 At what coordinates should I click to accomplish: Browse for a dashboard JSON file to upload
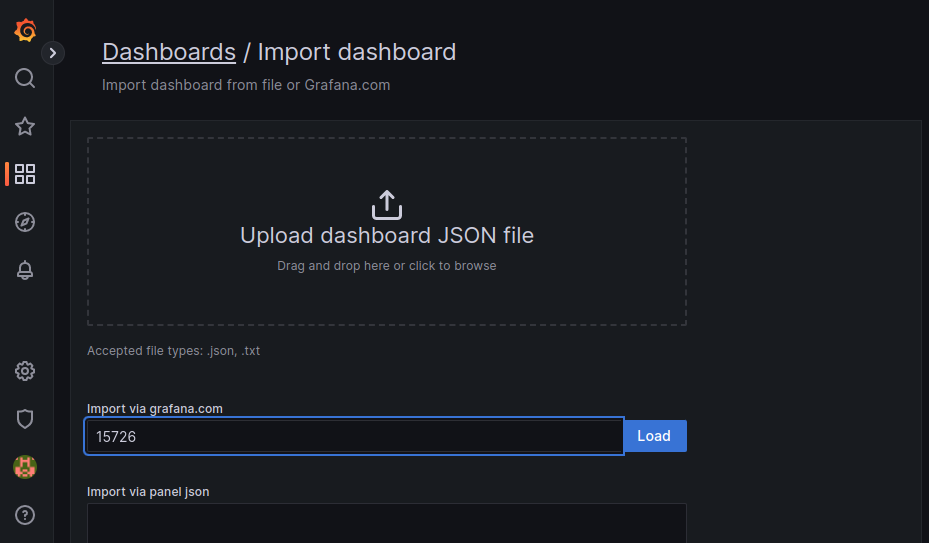click(x=387, y=232)
